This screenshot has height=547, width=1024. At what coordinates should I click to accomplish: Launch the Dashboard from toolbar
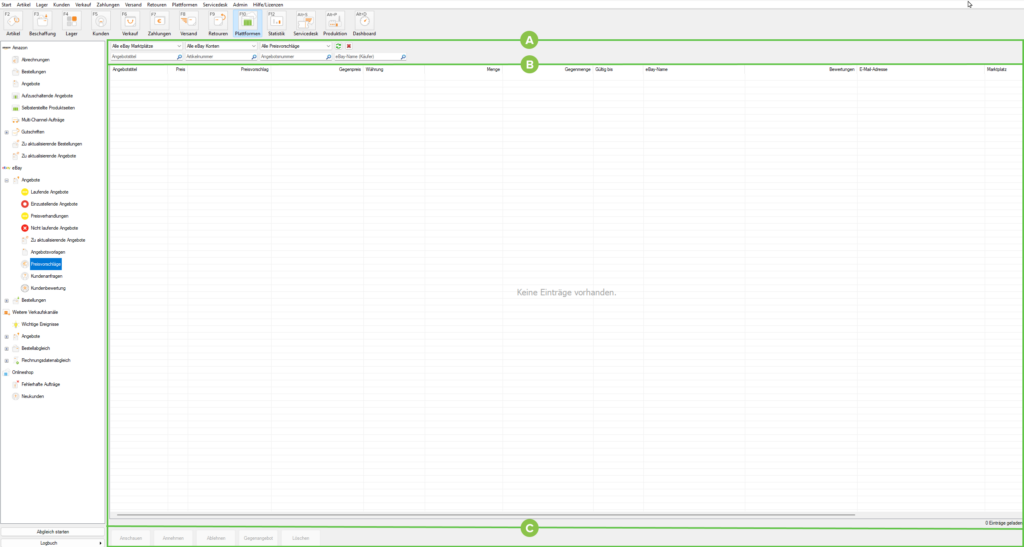[365, 24]
